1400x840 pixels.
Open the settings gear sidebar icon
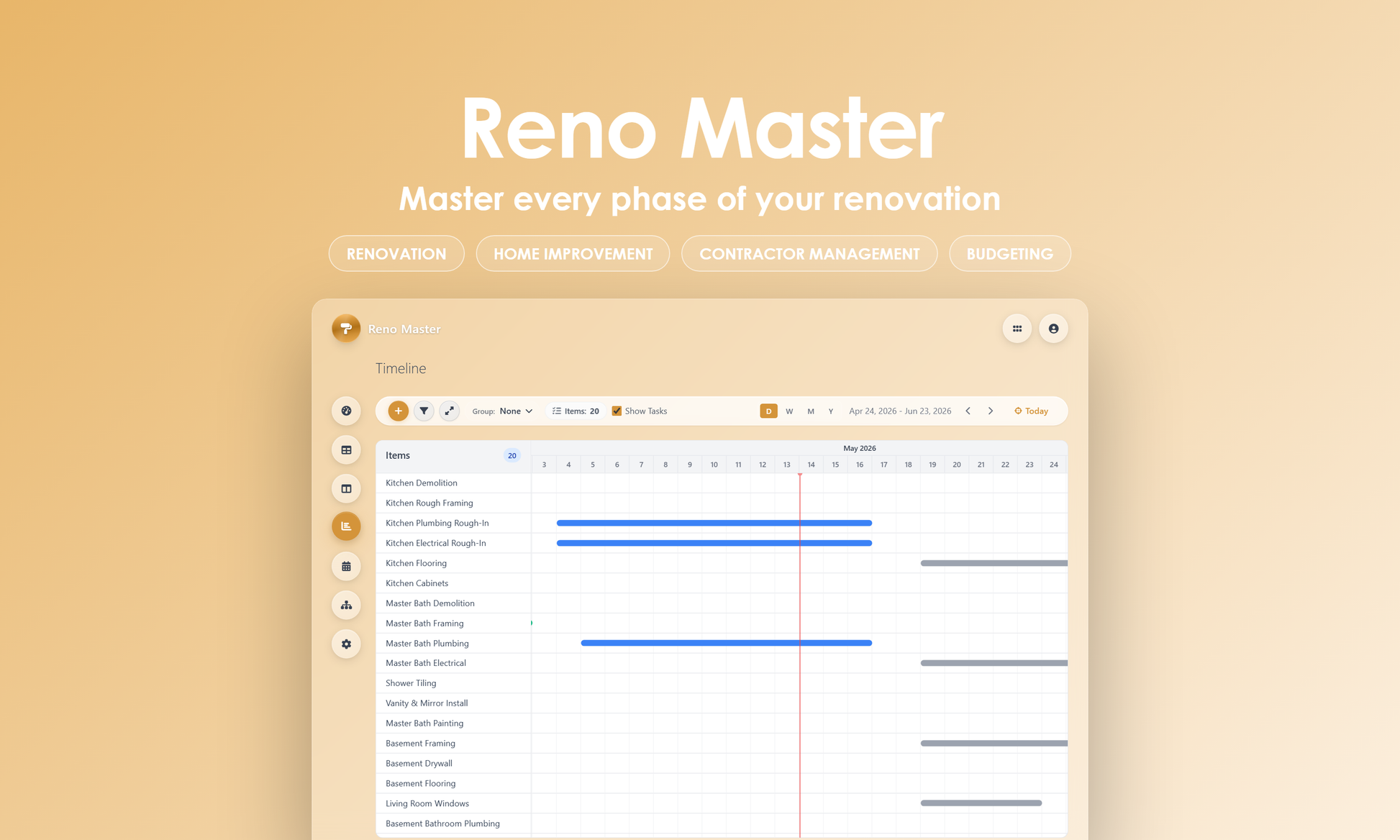coord(346,644)
